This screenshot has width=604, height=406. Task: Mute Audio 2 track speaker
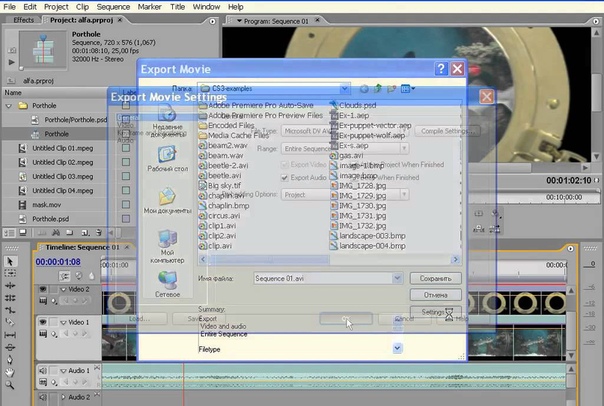[42, 397]
